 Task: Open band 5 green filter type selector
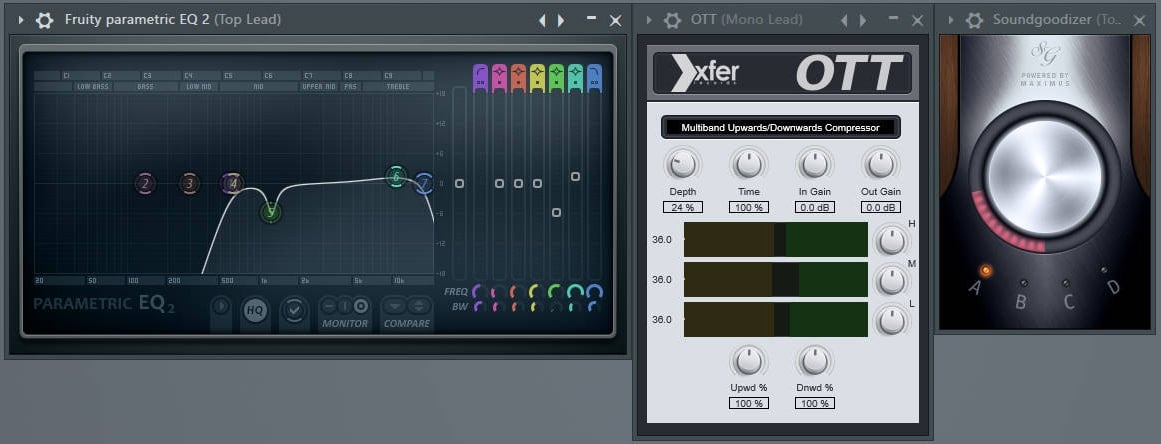pyautogui.click(x=556, y=78)
